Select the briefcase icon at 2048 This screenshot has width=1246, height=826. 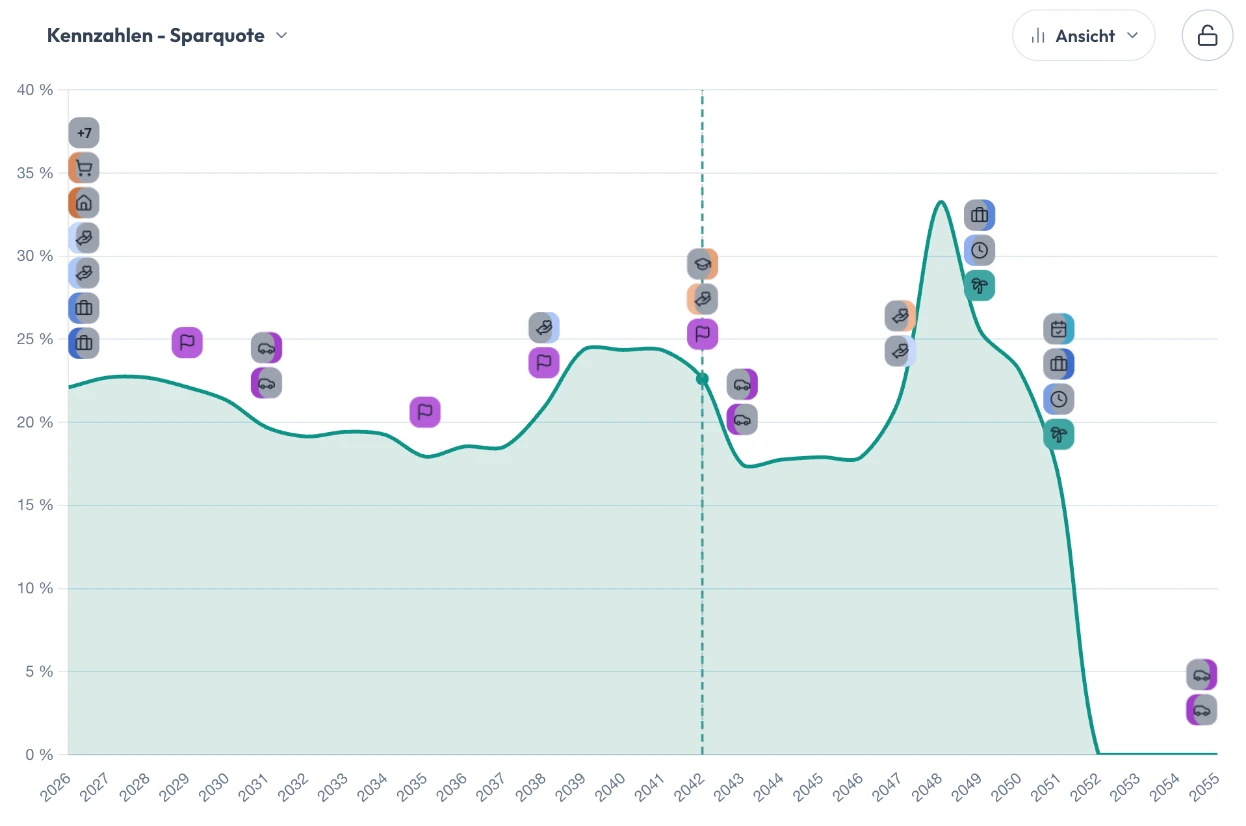click(x=980, y=215)
